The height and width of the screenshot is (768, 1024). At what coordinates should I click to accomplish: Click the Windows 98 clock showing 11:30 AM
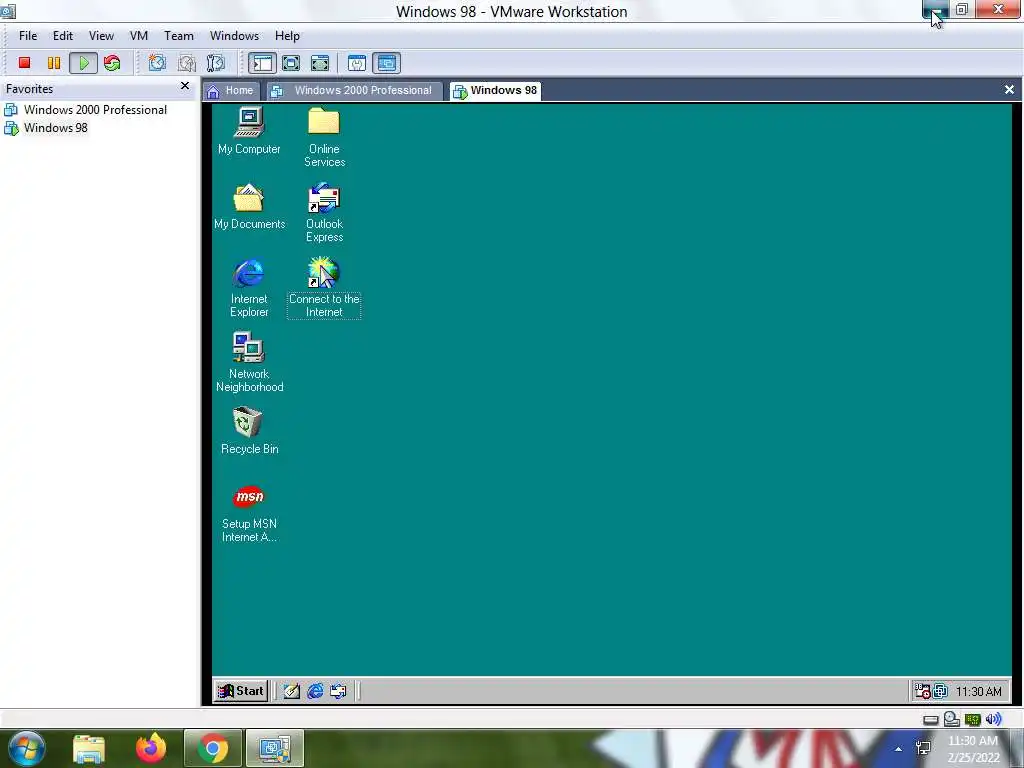[978, 692]
